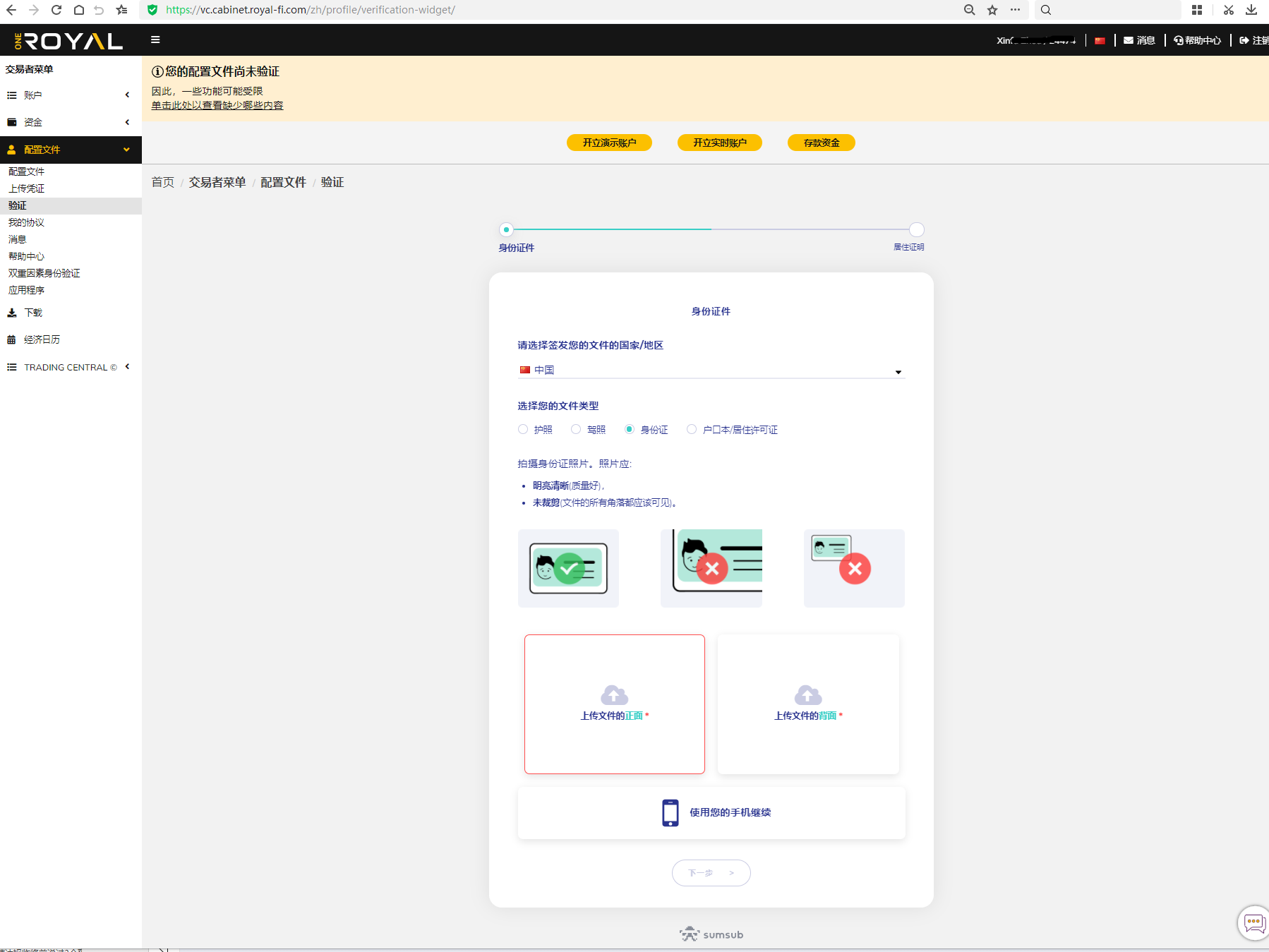Click 存款资金 button
This screenshot has height=952, width=1269.
coord(822,143)
